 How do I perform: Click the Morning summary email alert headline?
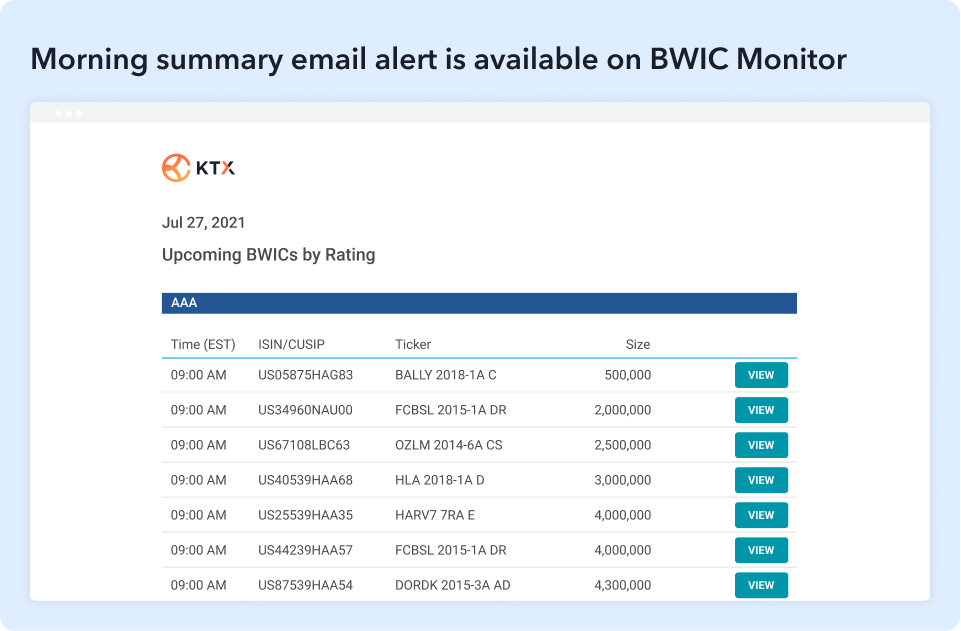(x=438, y=60)
